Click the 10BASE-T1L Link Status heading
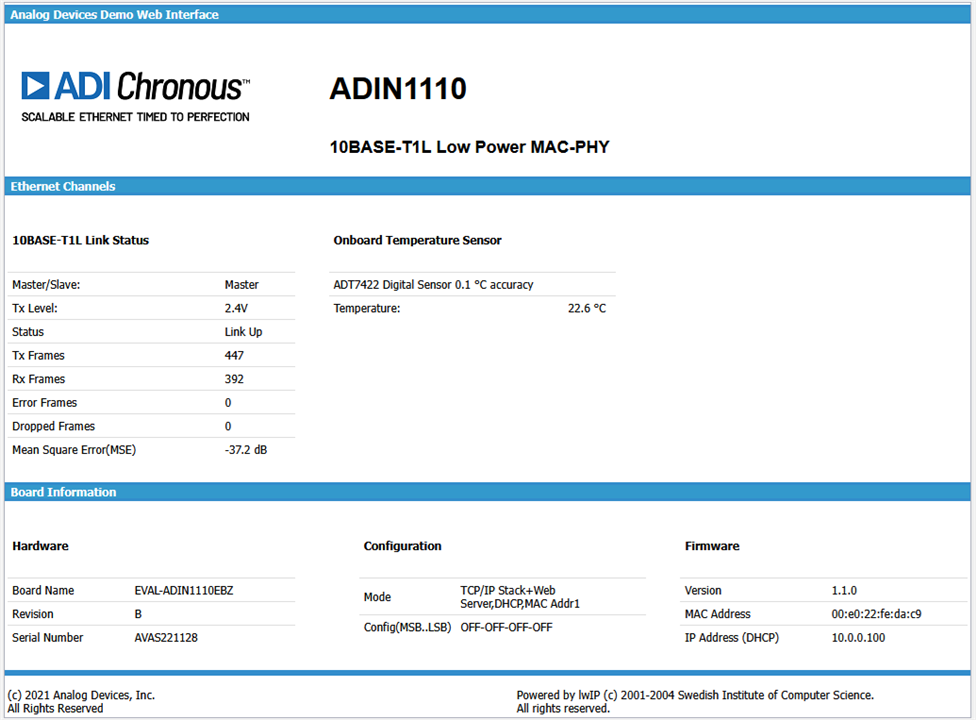The image size is (976, 720). (81, 240)
